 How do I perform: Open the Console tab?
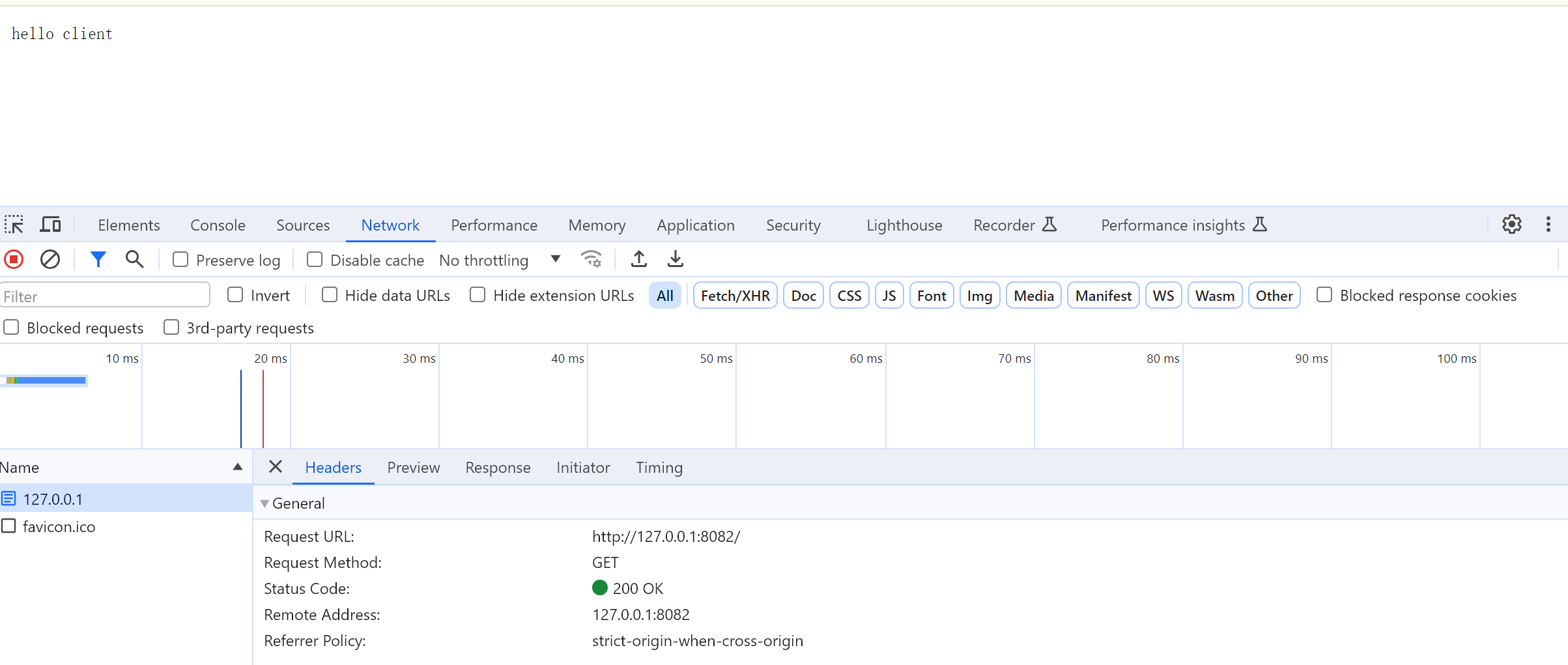coord(218,225)
